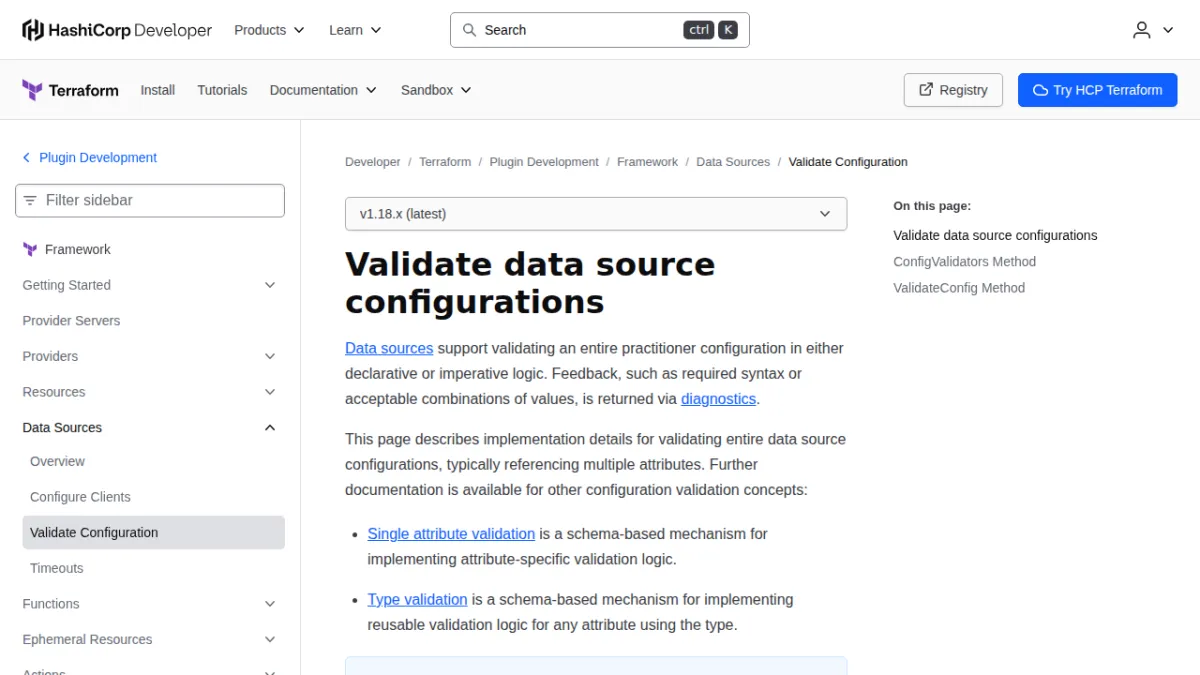Open the Learn dropdown menu
The height and width of the screenshot is (675, 1200).
click(355, 30)
